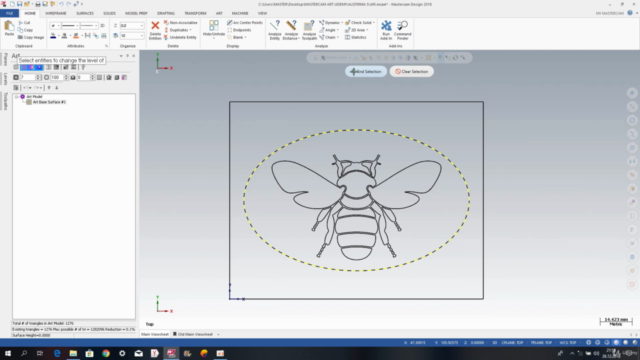Viewport: 640px width, 360px height.
Task: Toggle Arc Center Points display
Action: [245, 22]
